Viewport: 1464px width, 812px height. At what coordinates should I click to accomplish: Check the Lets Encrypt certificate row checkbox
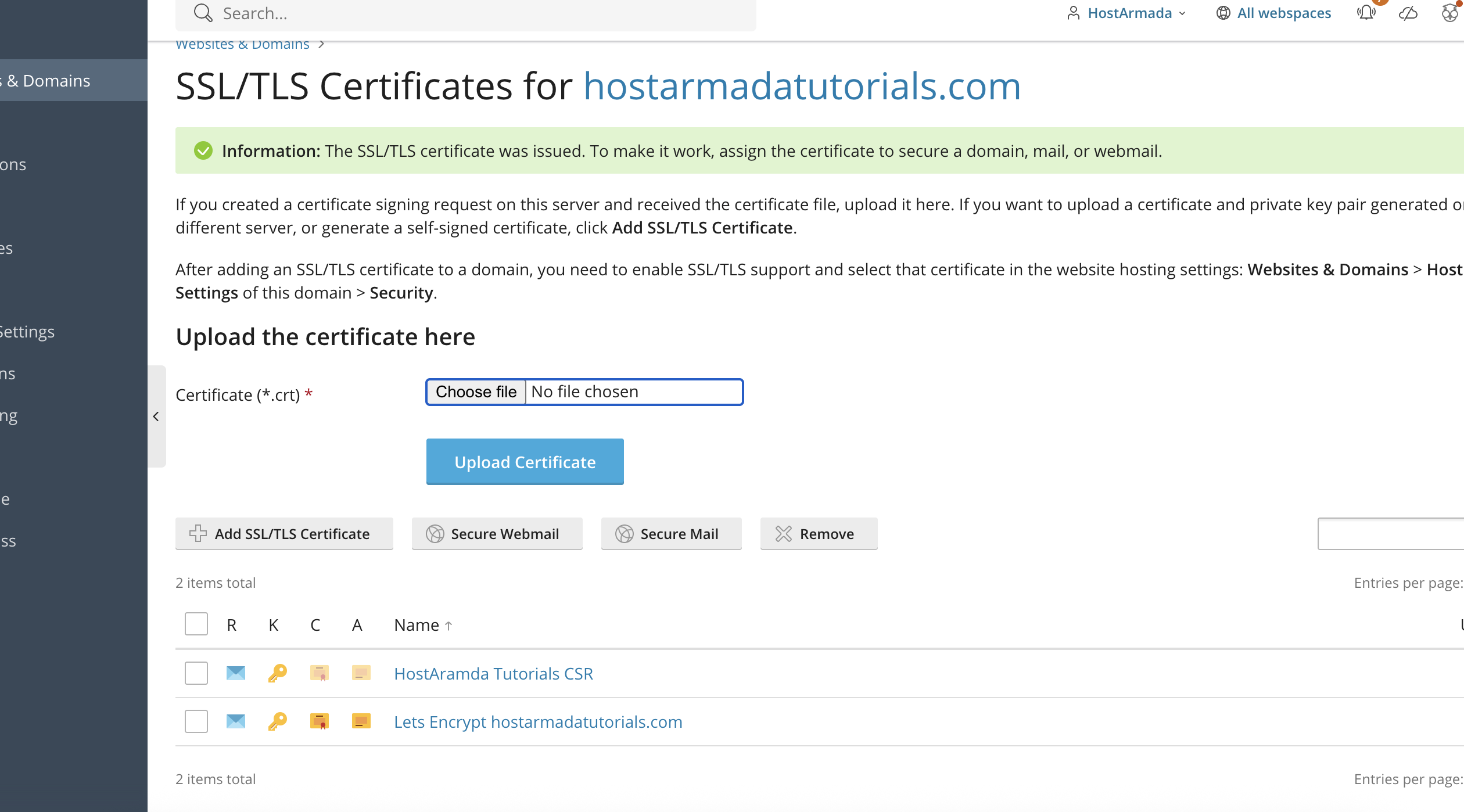196,721
